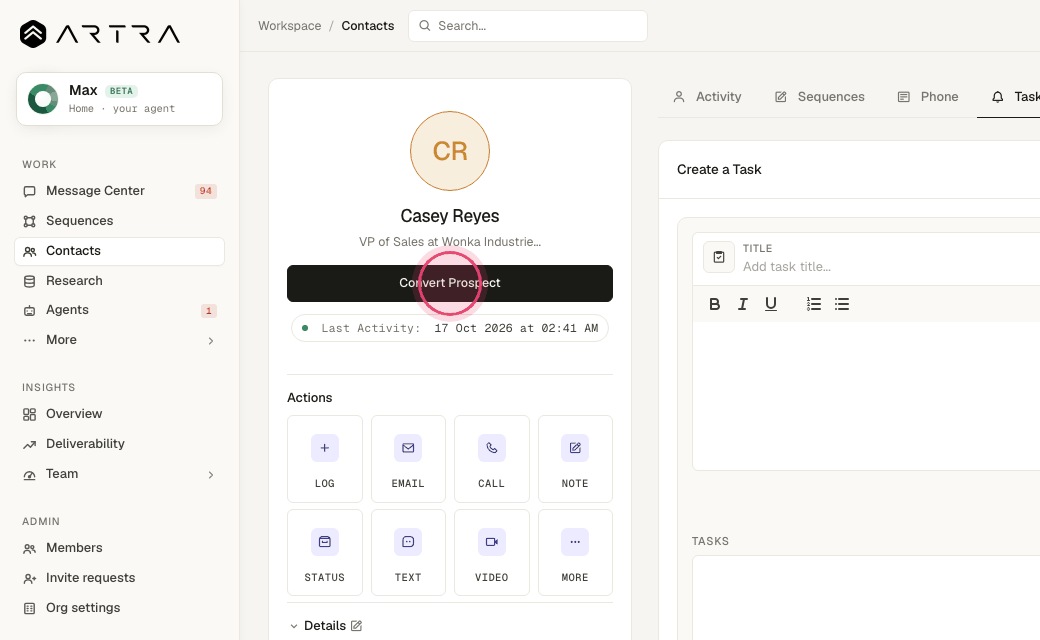Click the Sequences flow icon
This screenshot has width=1040, height=640.
(29, 222)
